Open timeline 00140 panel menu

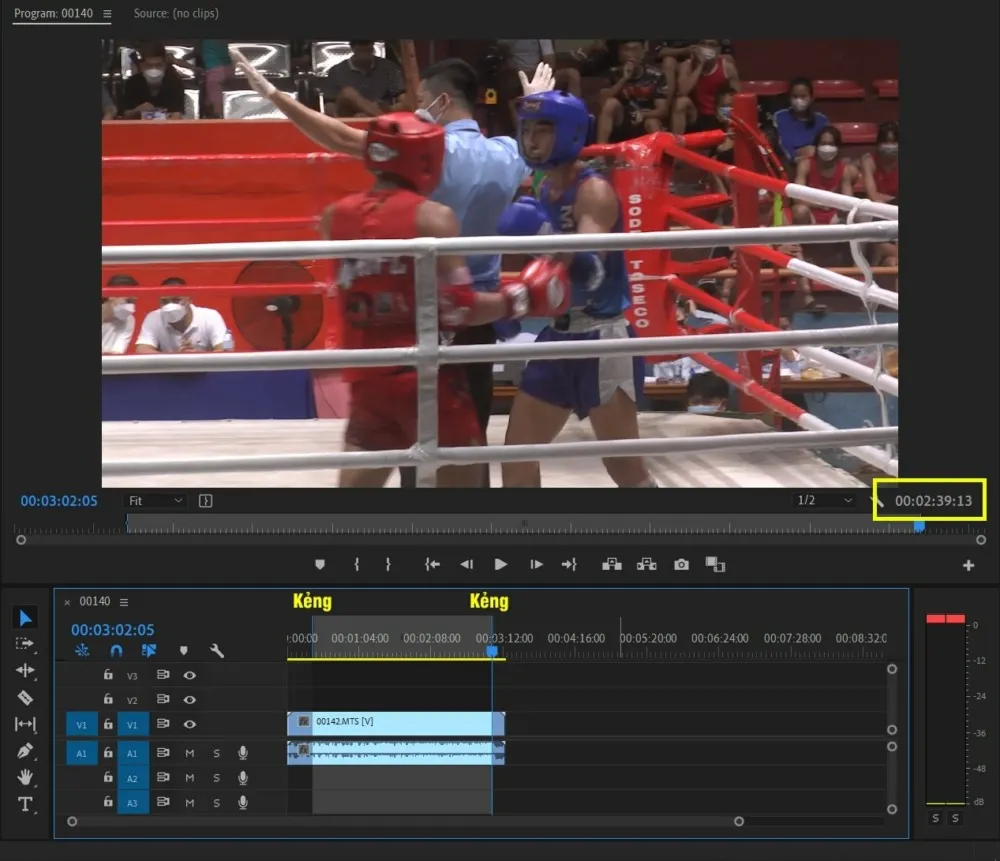(x=124, y=602)
